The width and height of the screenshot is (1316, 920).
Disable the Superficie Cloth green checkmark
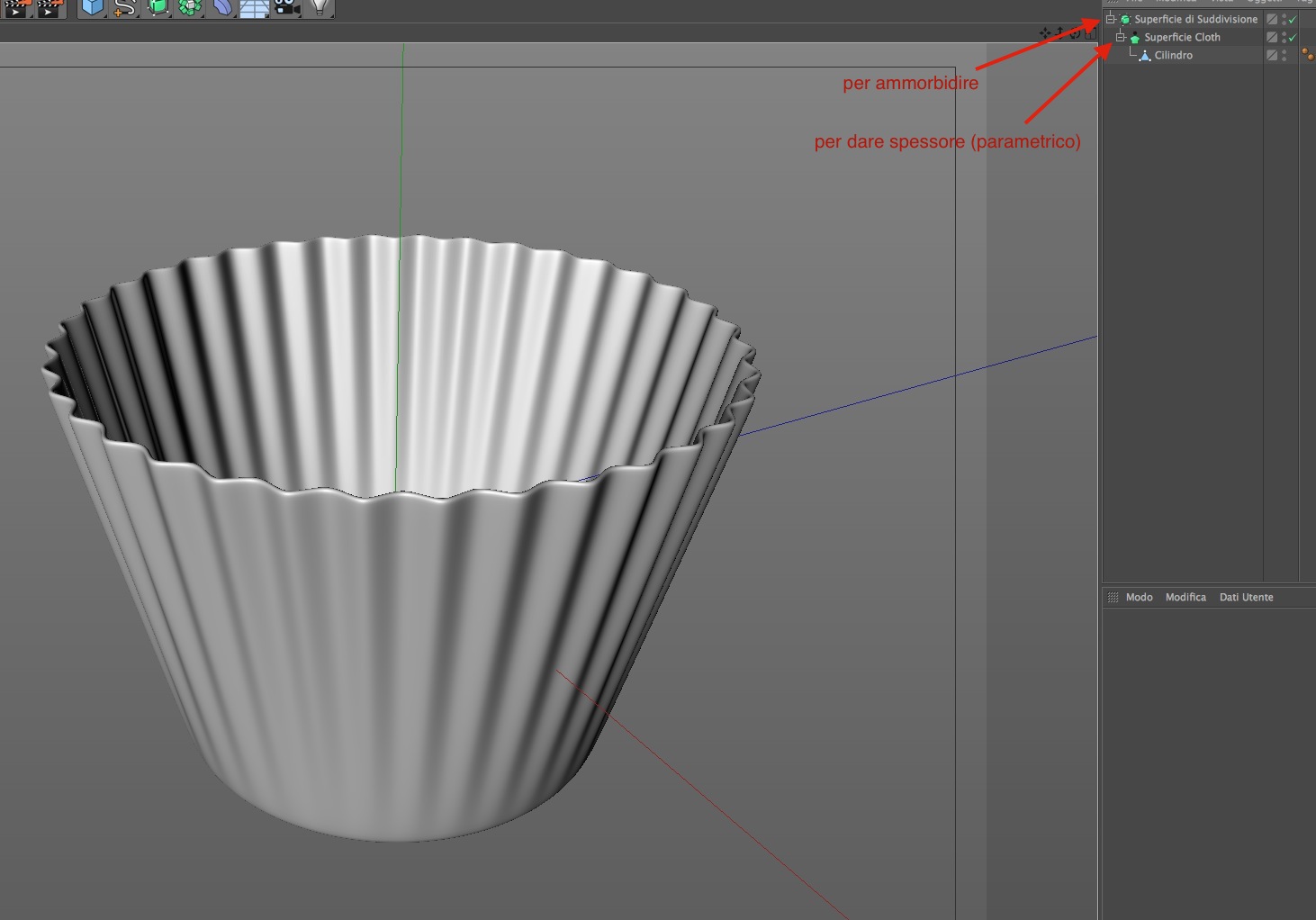(1293, 37)
